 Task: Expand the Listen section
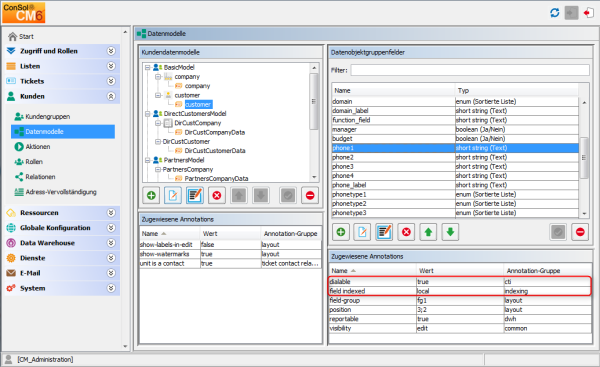[x=111, y=66]
